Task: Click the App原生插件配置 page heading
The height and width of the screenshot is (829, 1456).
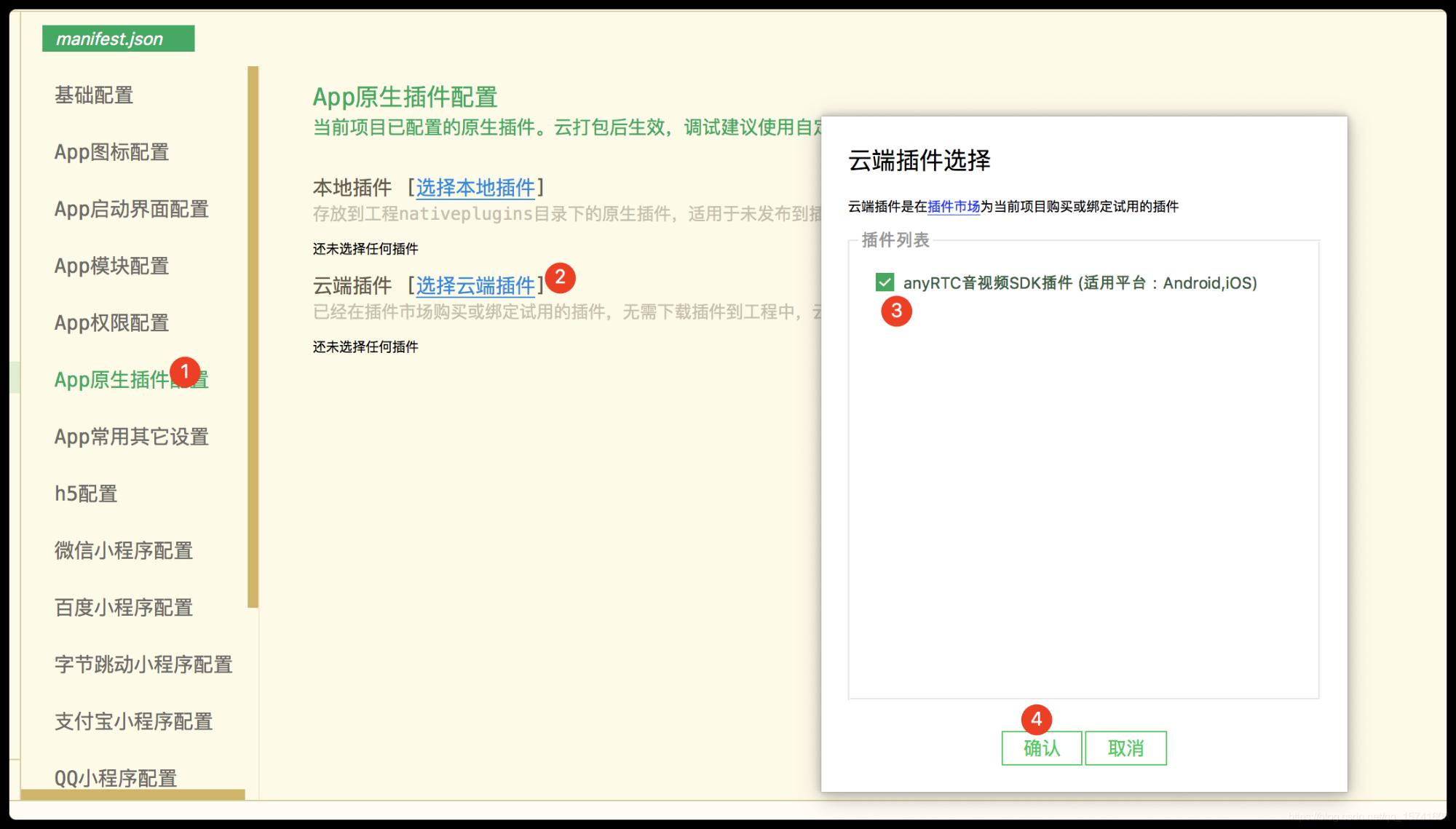Action: pos(405,97)
